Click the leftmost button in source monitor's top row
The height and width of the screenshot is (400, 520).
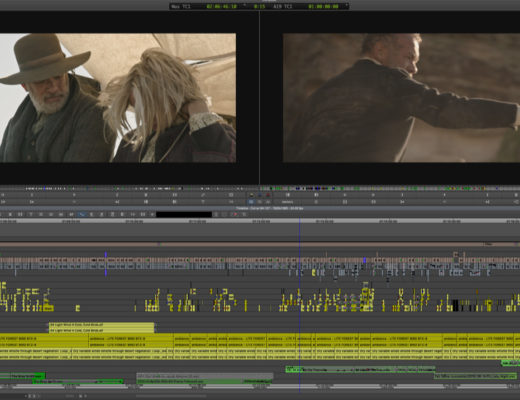coord(3,195)
